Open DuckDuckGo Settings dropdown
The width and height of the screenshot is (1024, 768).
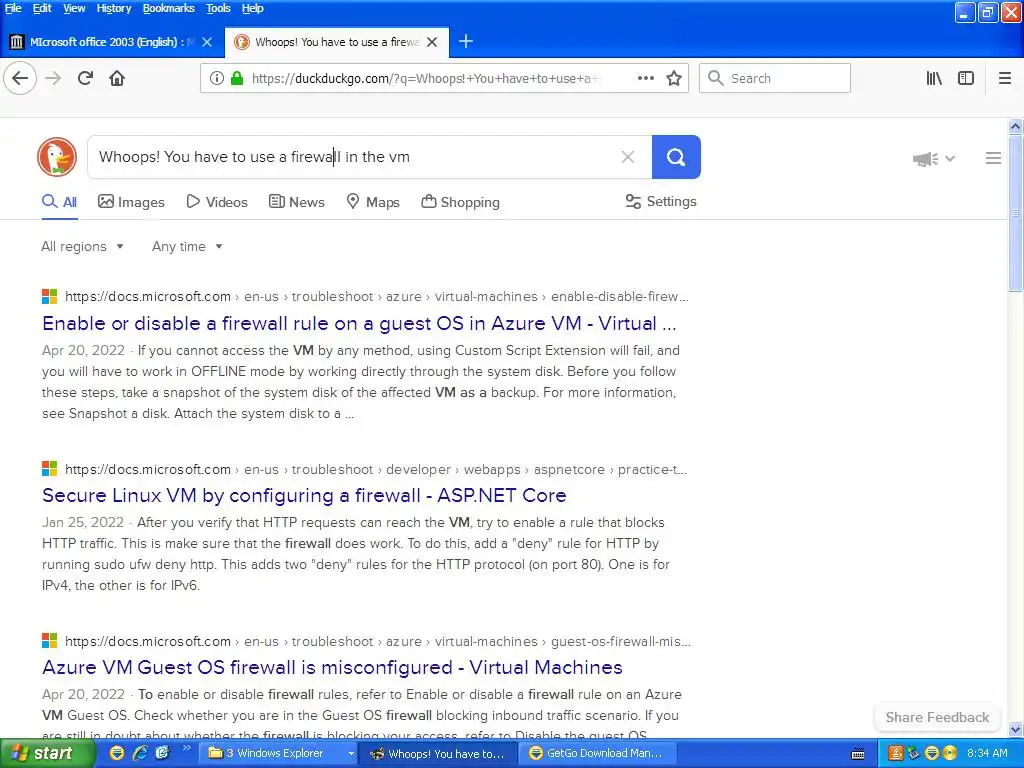coord(660,202)
